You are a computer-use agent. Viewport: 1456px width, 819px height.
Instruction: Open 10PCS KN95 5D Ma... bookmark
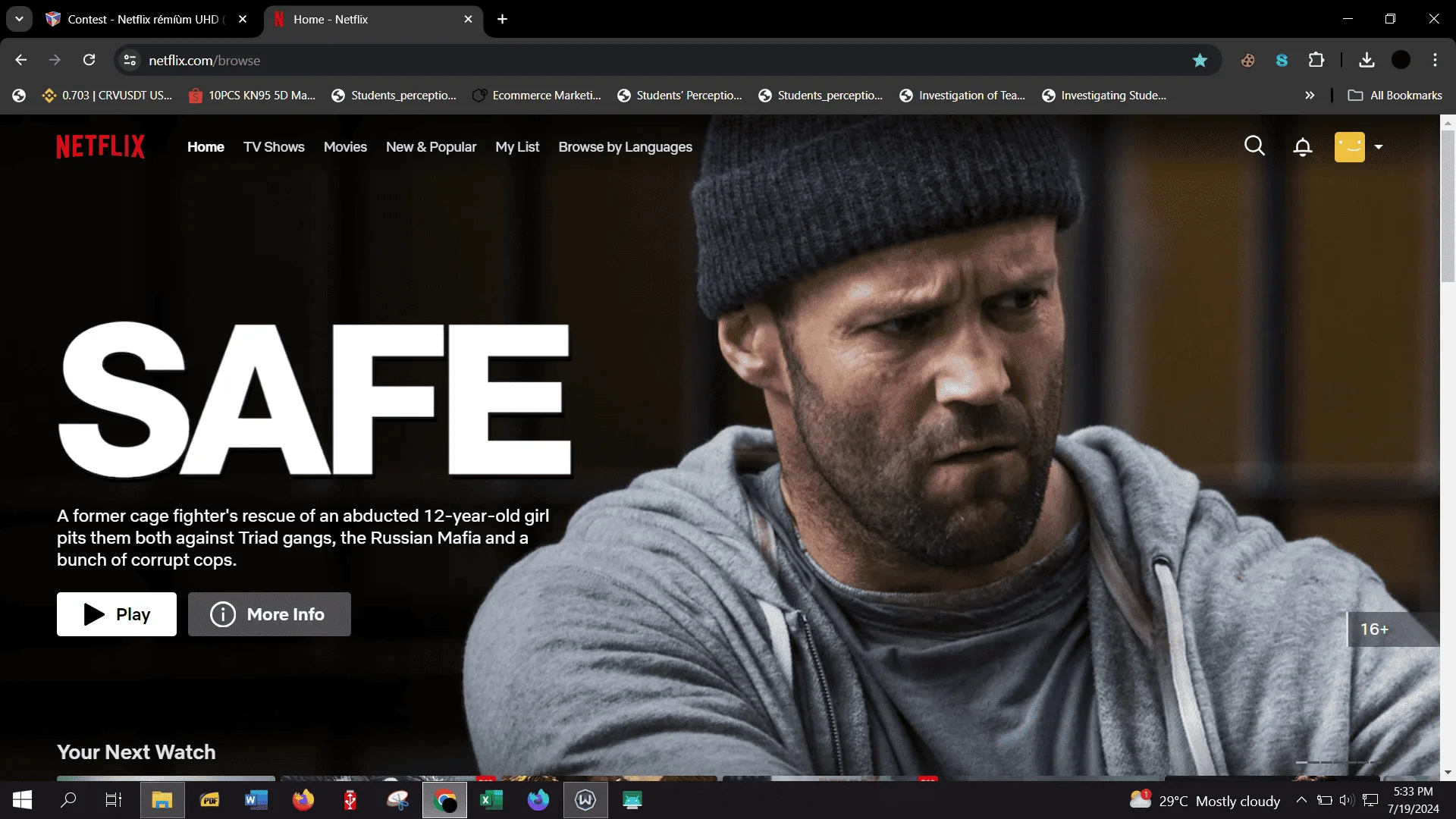[252, 96]
